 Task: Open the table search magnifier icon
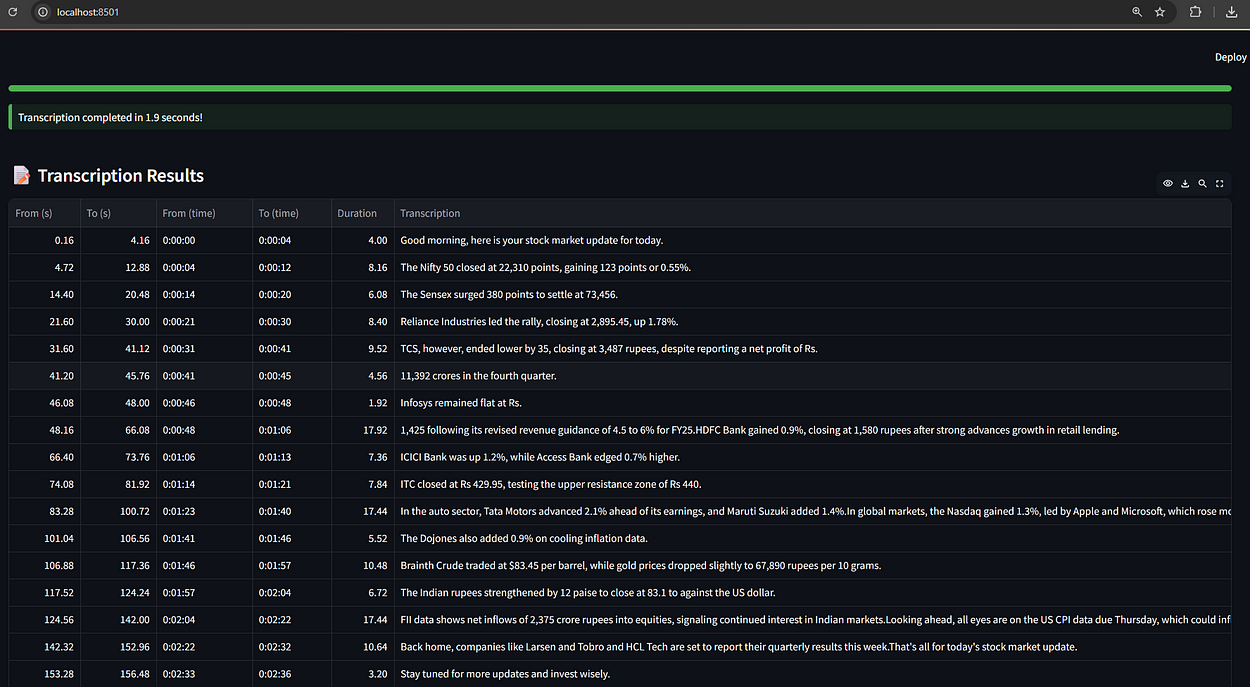point(1202,183)
